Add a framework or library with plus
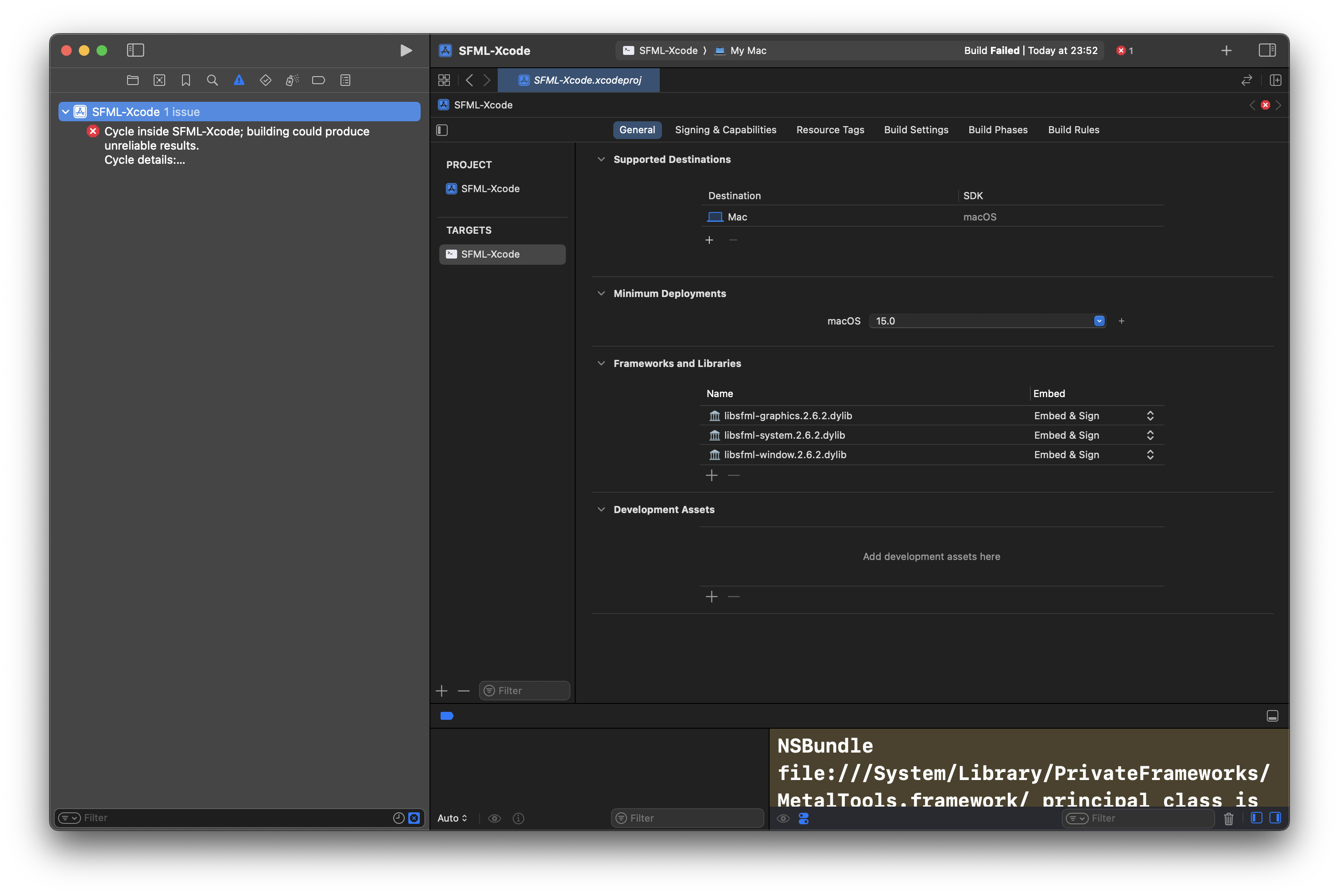Viewport: 1339px width, 896px height. coord(711,475)
